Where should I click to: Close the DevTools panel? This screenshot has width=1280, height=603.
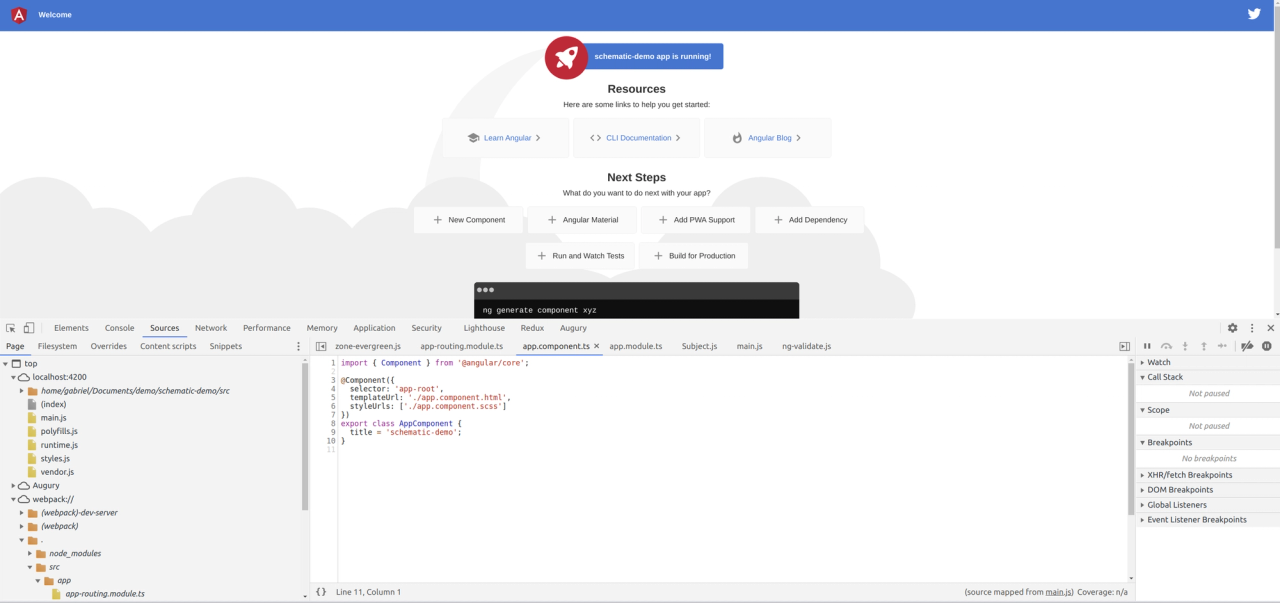coord(1271,328)
